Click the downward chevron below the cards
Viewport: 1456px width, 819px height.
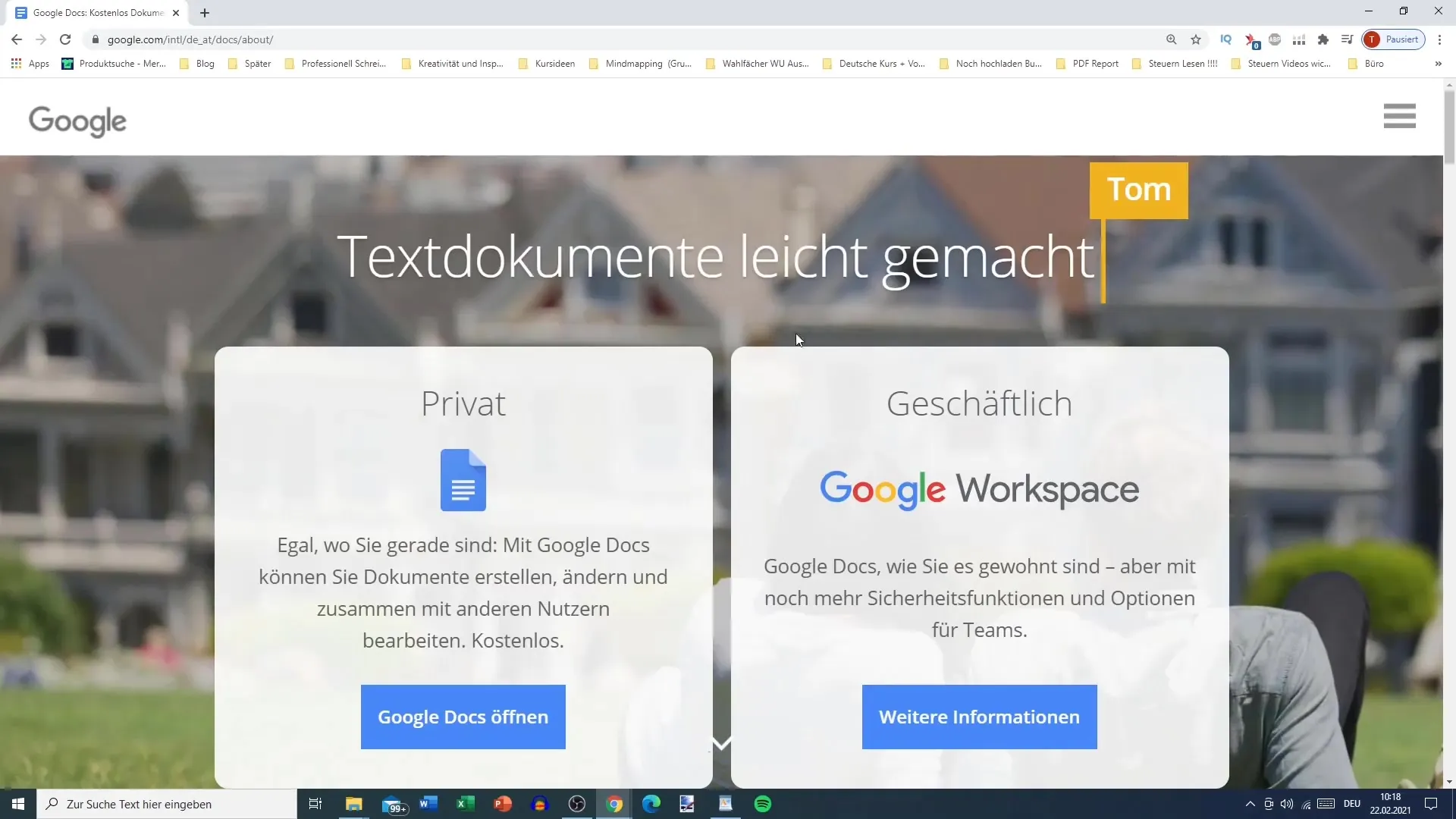721,742
